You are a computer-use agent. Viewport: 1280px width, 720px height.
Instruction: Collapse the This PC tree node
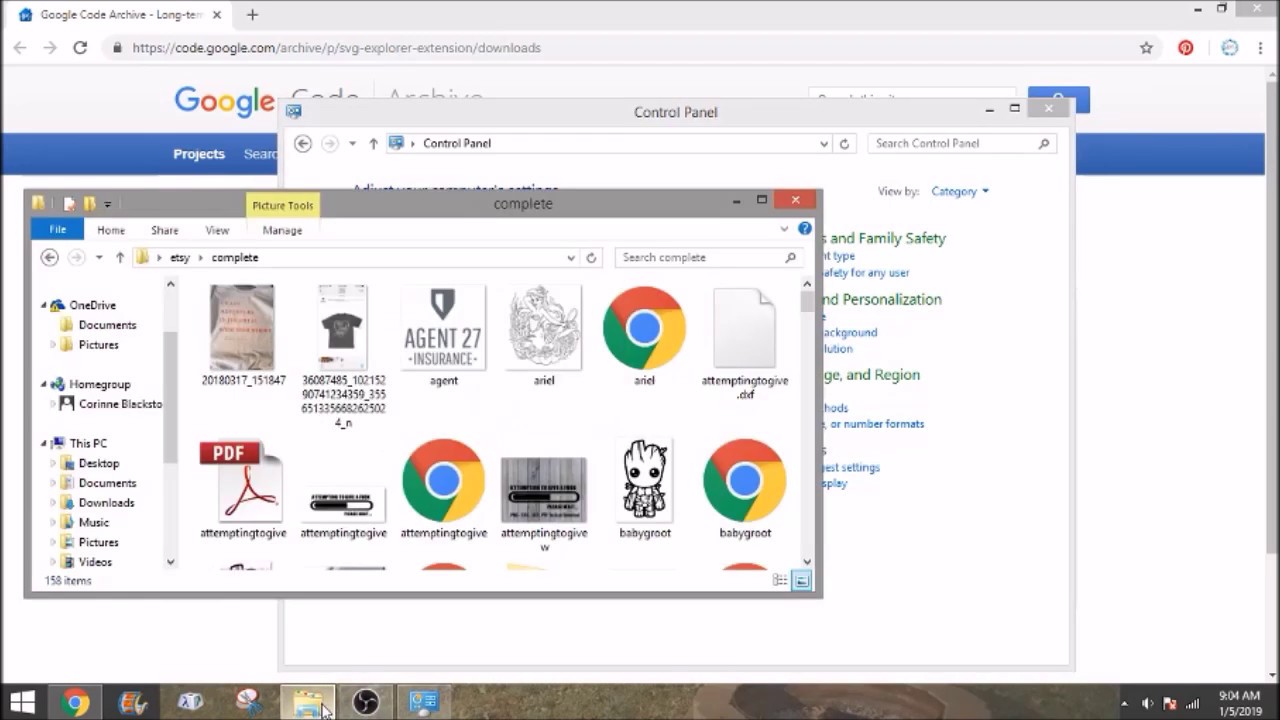(44, 443)
